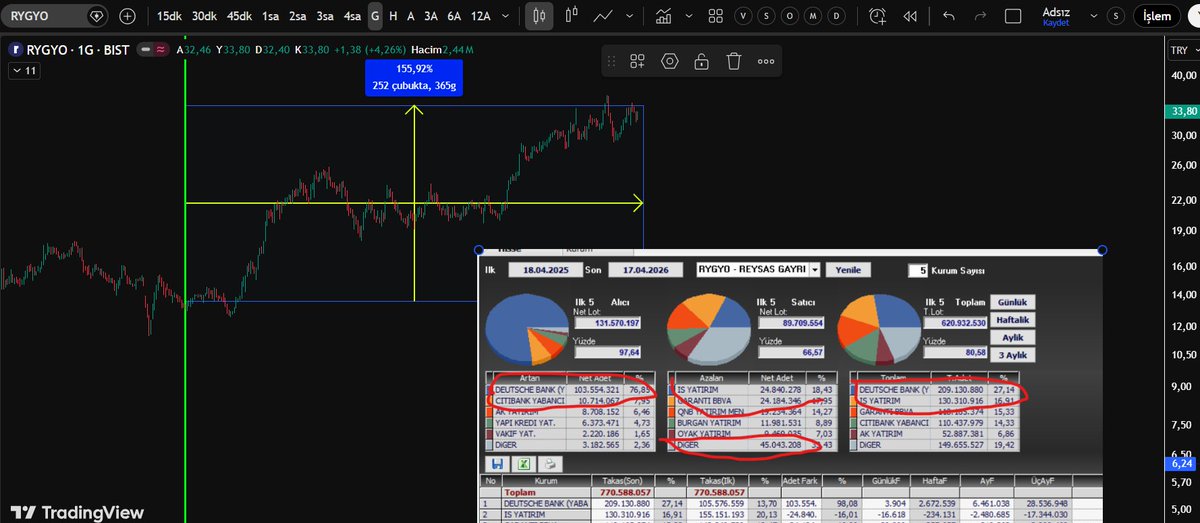Switch to the weekly H timeframe
Image resolution: width=1200 pixels, height=523 pixels.
pos(393,16)
